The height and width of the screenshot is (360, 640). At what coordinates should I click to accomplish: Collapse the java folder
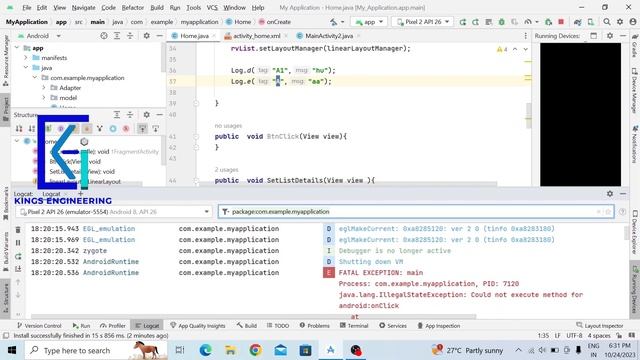tap(26, 67)
